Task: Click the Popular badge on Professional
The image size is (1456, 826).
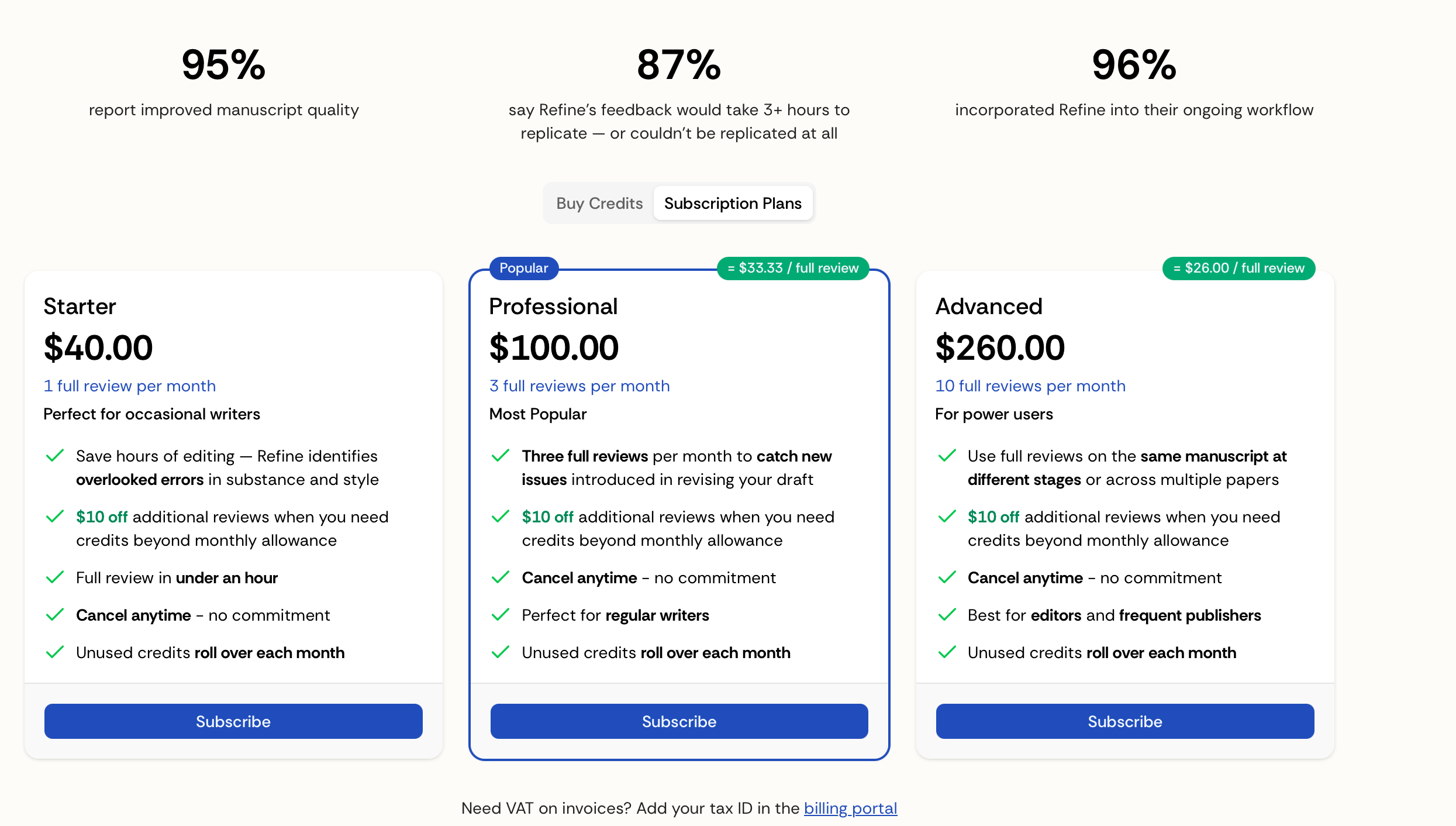Action: click(x=523, y=268)
